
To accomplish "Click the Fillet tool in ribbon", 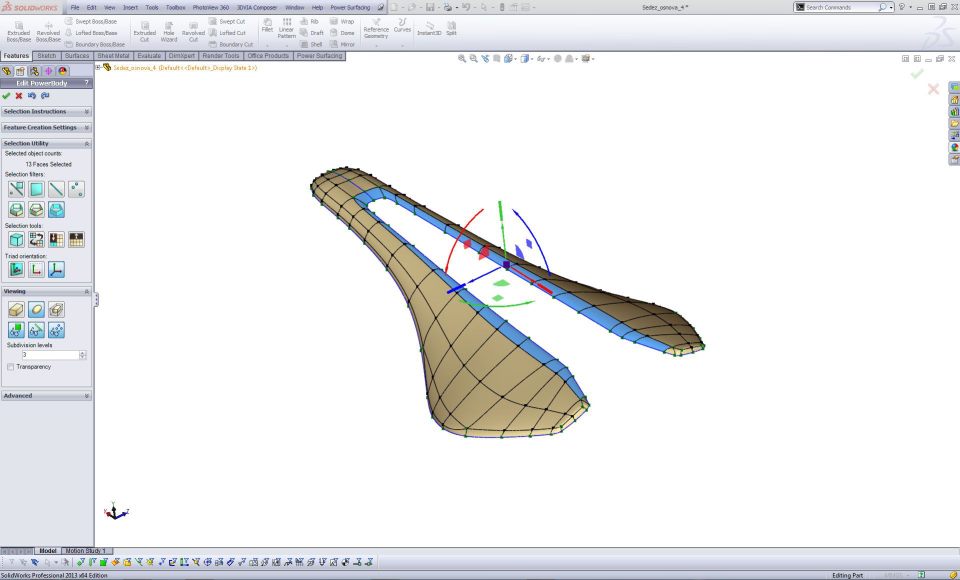I will point(267,25).
